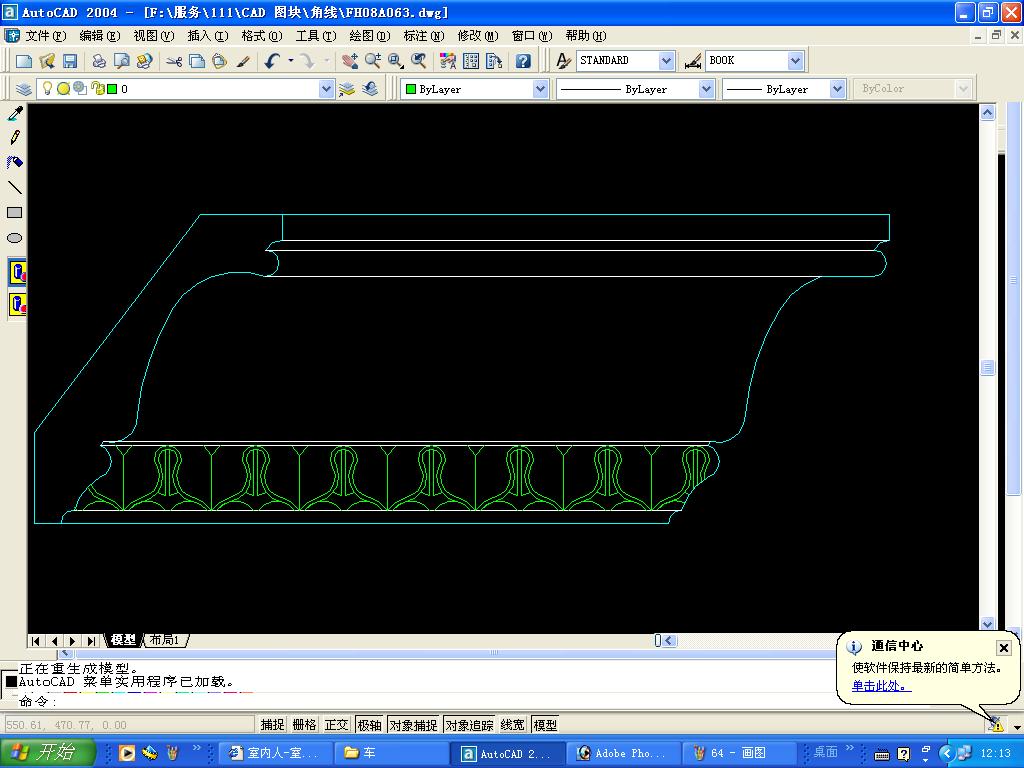Image resolution: width=1024 pixels, height=768 pixels.
Task: Expand the STANDARD text style dropdown
Action: (665, 61)
